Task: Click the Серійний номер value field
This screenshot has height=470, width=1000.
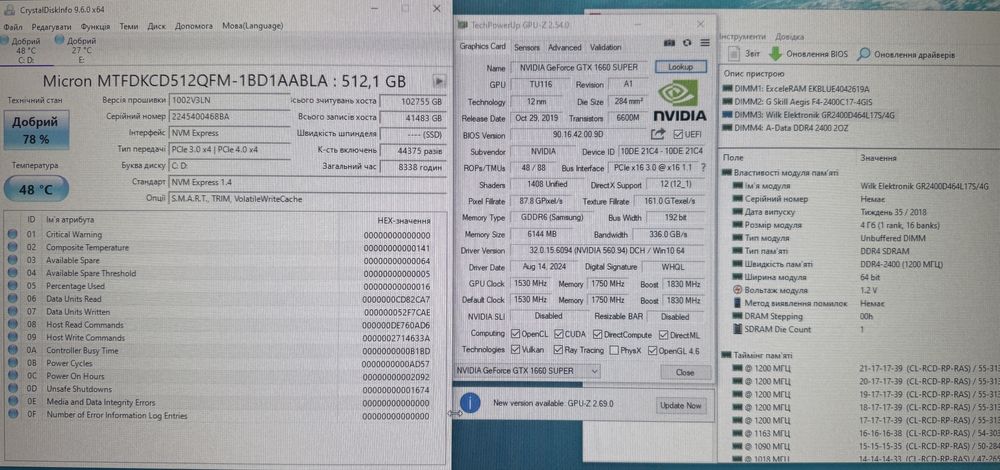Action: click(228, 117)
